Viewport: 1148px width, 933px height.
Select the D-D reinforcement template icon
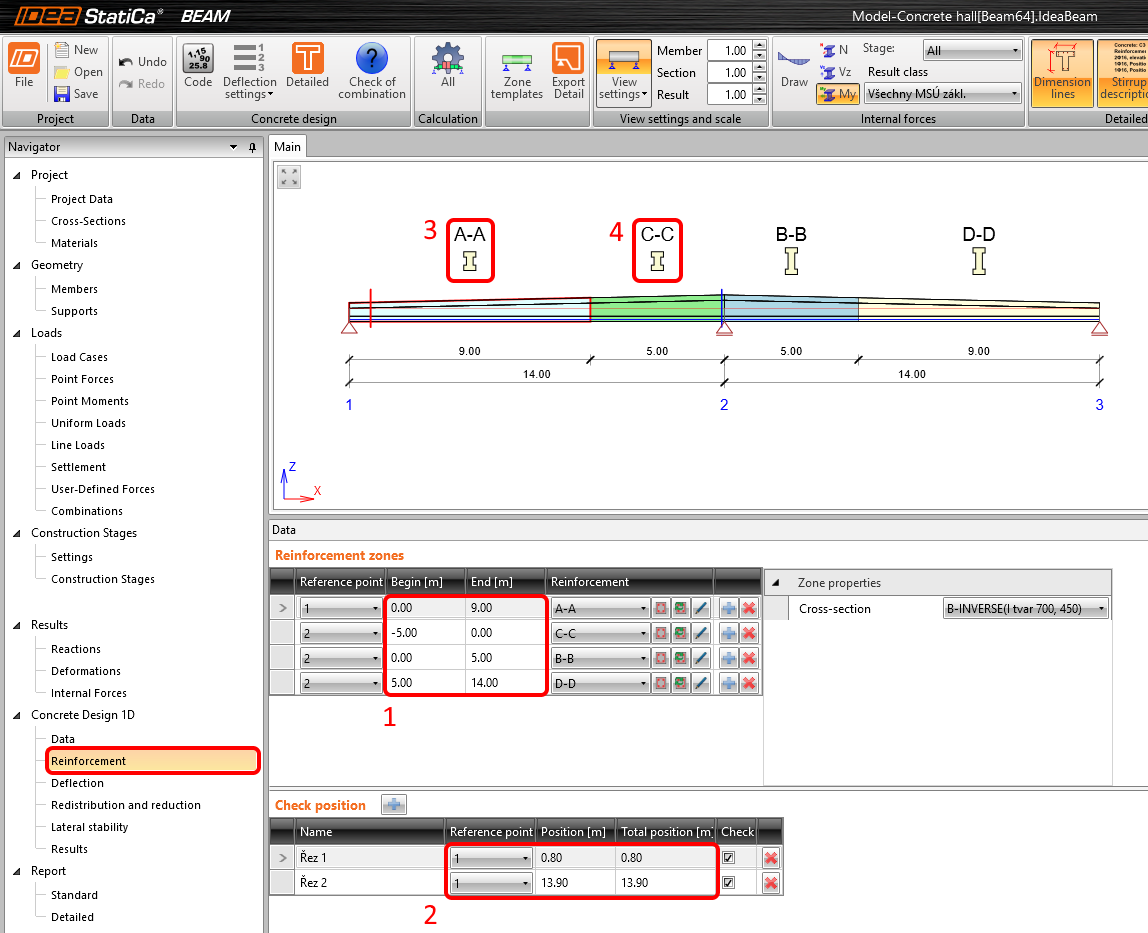coord(979,261)
